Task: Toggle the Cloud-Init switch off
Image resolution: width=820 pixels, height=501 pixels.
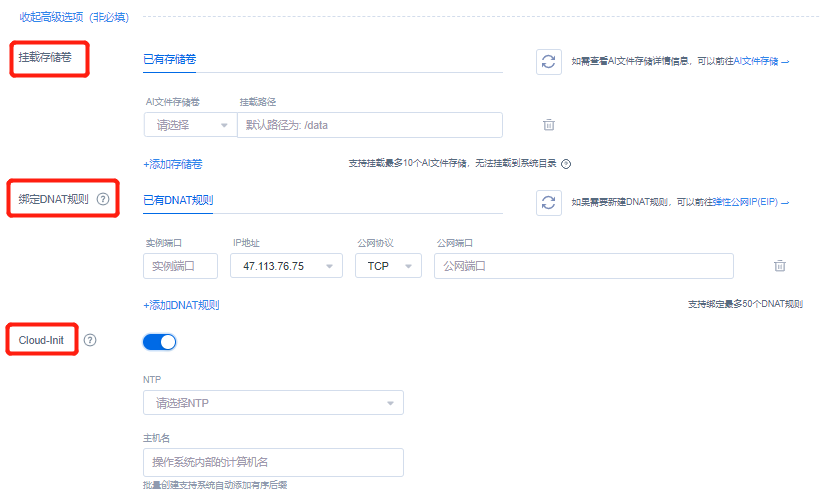Action: tap(160, 342)
